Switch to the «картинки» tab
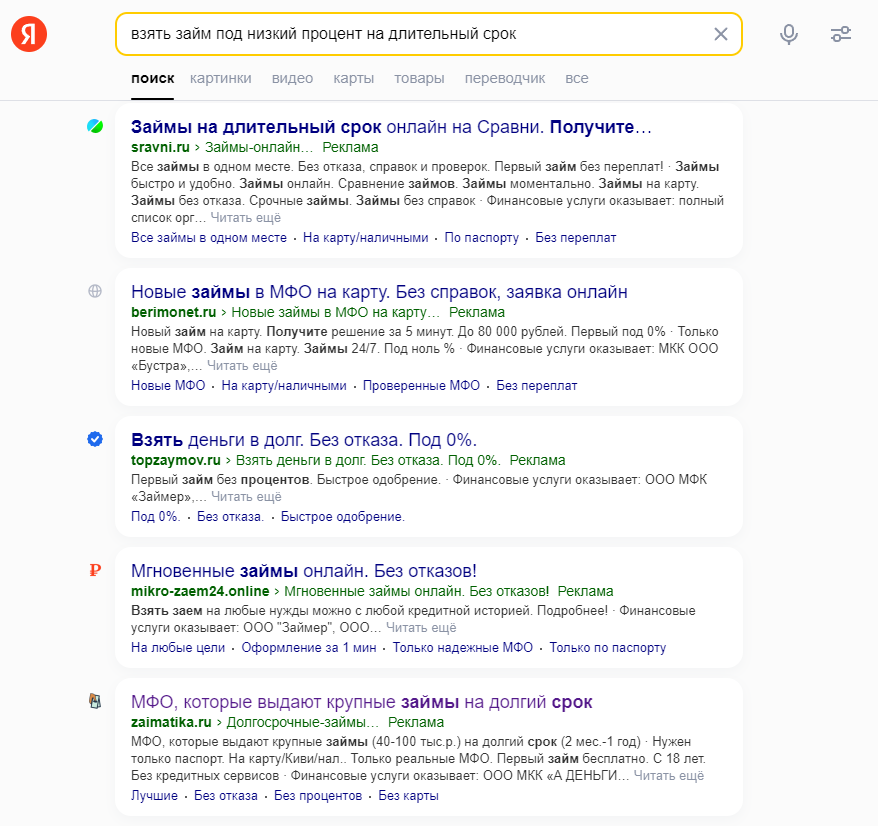The width and height of the screenshot is (878, 826). point(221,78)
